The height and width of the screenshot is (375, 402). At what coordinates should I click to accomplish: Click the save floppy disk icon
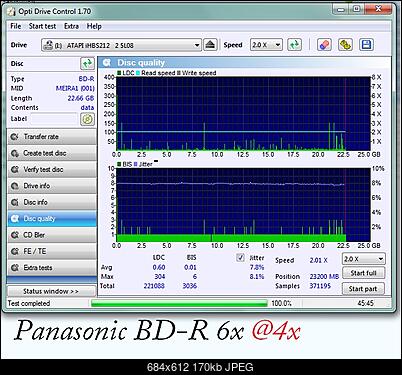pyautogui.click(x=366, y=45)
